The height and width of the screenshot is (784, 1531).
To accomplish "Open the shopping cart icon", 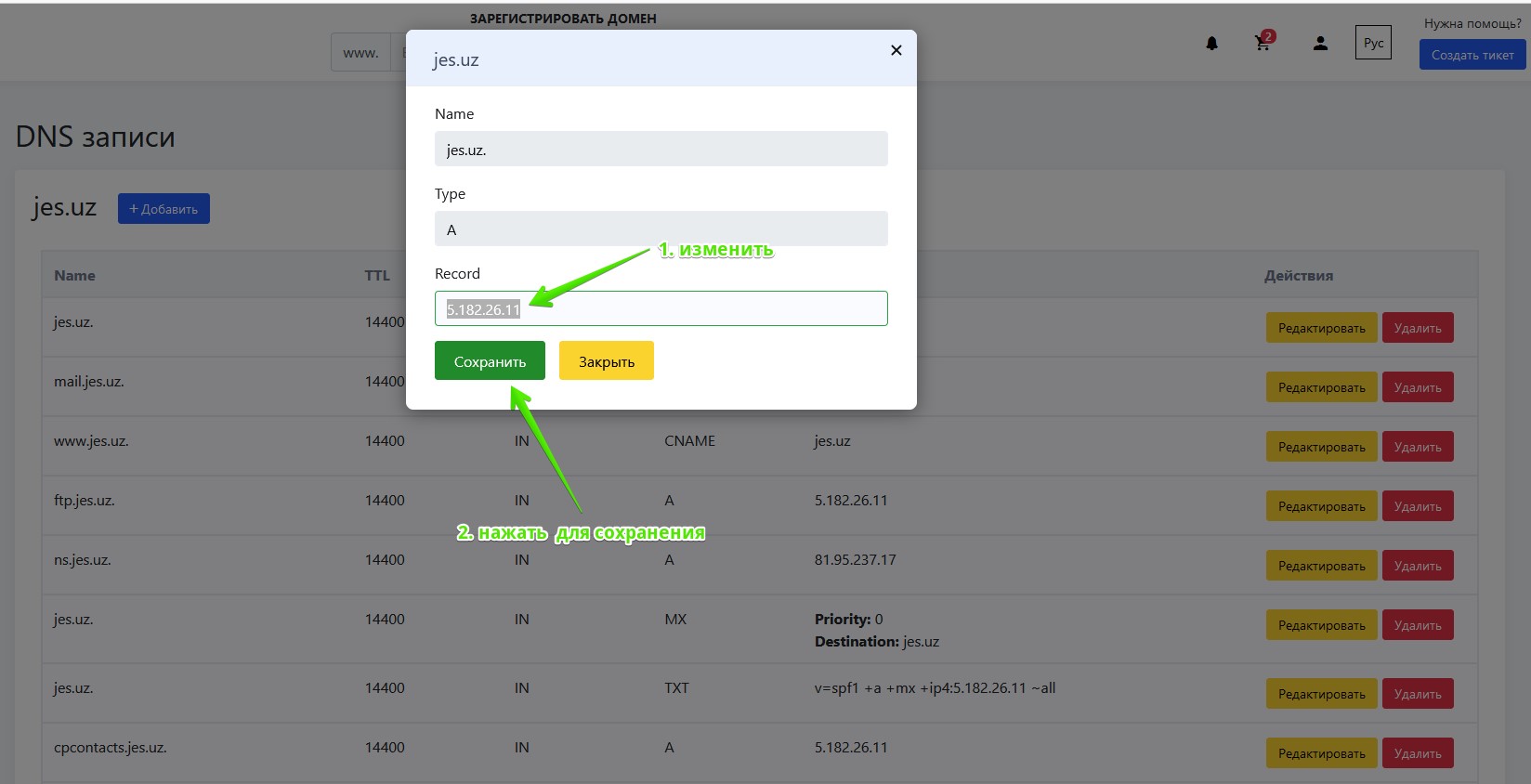I will click(x=1263, y=43).
